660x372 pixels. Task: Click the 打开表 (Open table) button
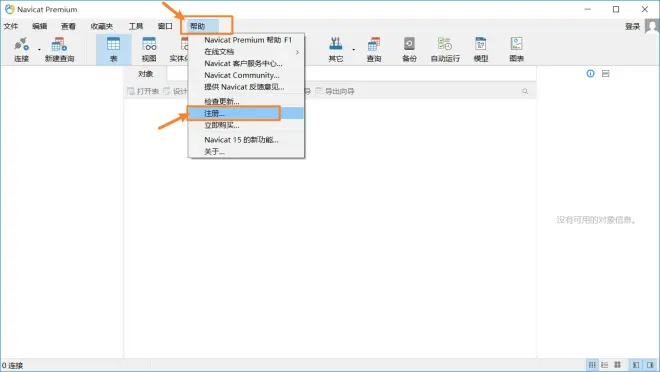pyautogui.click(x=143, y=91)
